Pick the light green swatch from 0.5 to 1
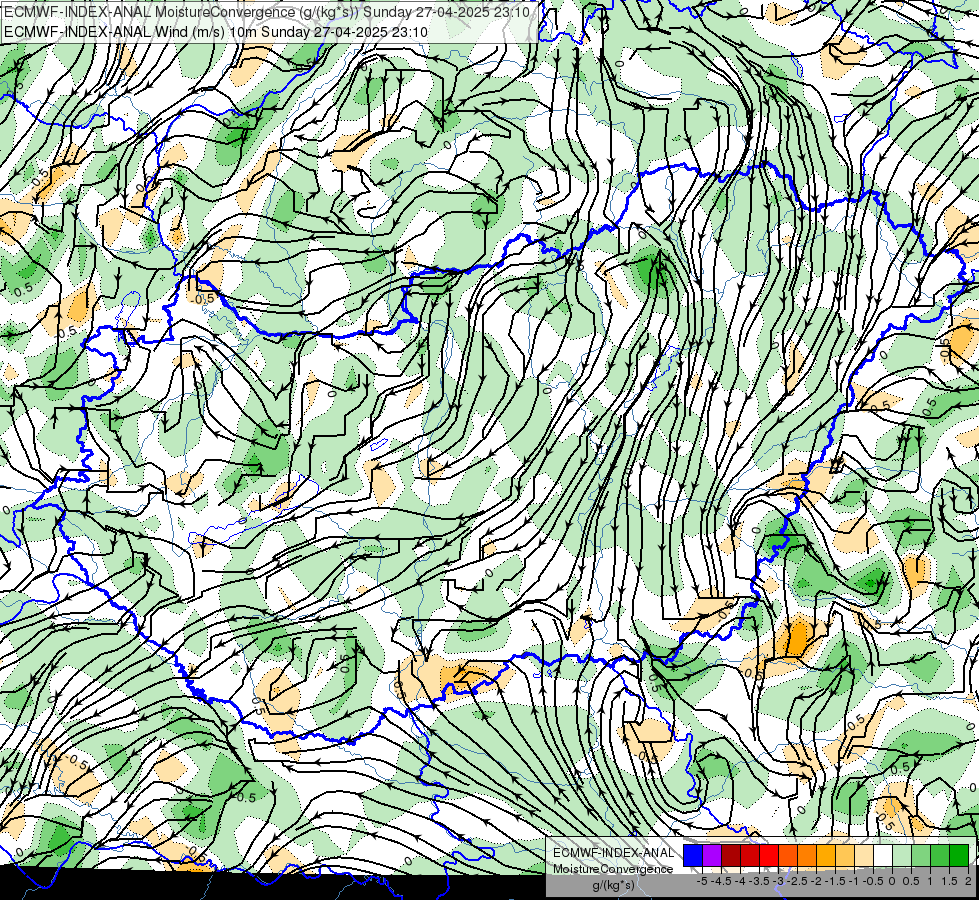979x900 pixels. pos(921,856)
